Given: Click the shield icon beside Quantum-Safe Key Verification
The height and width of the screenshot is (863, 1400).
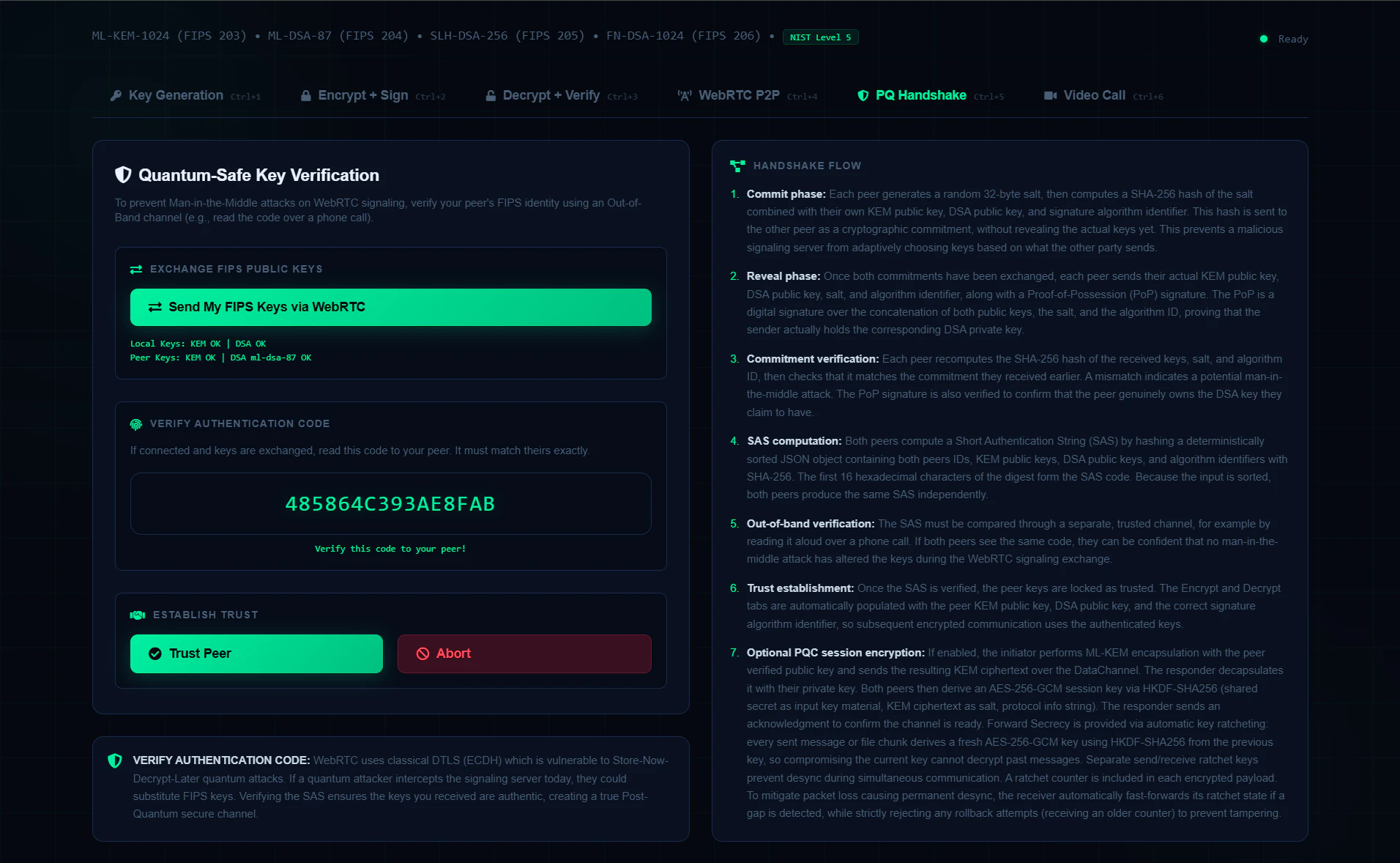Looking at the screenshot, I should 123,174.
